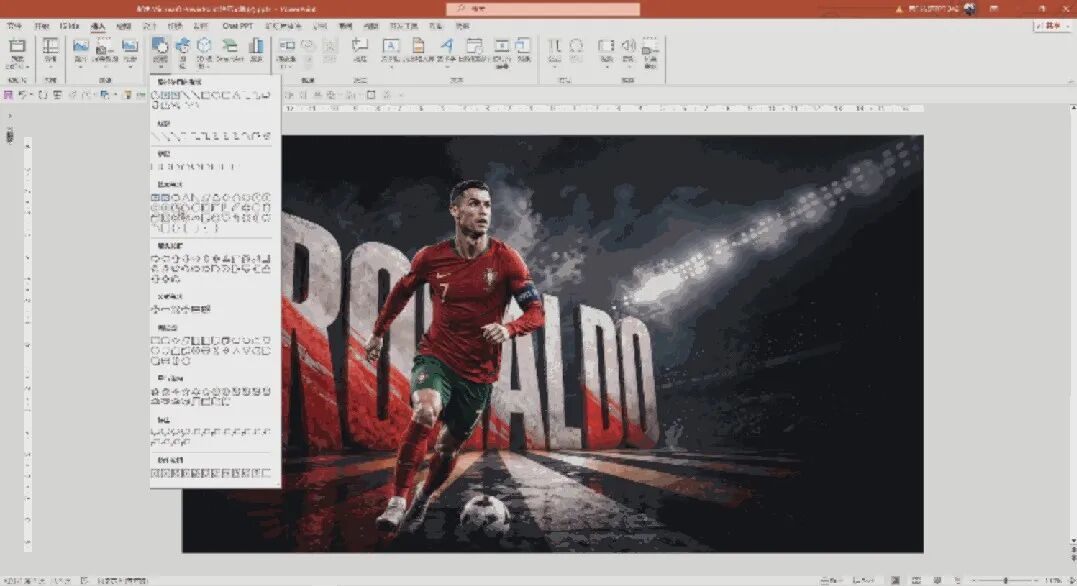The height and width of the screenshot is (586, 1077).
Task: Click the Date and Time icon
Action: pos(473,45)
